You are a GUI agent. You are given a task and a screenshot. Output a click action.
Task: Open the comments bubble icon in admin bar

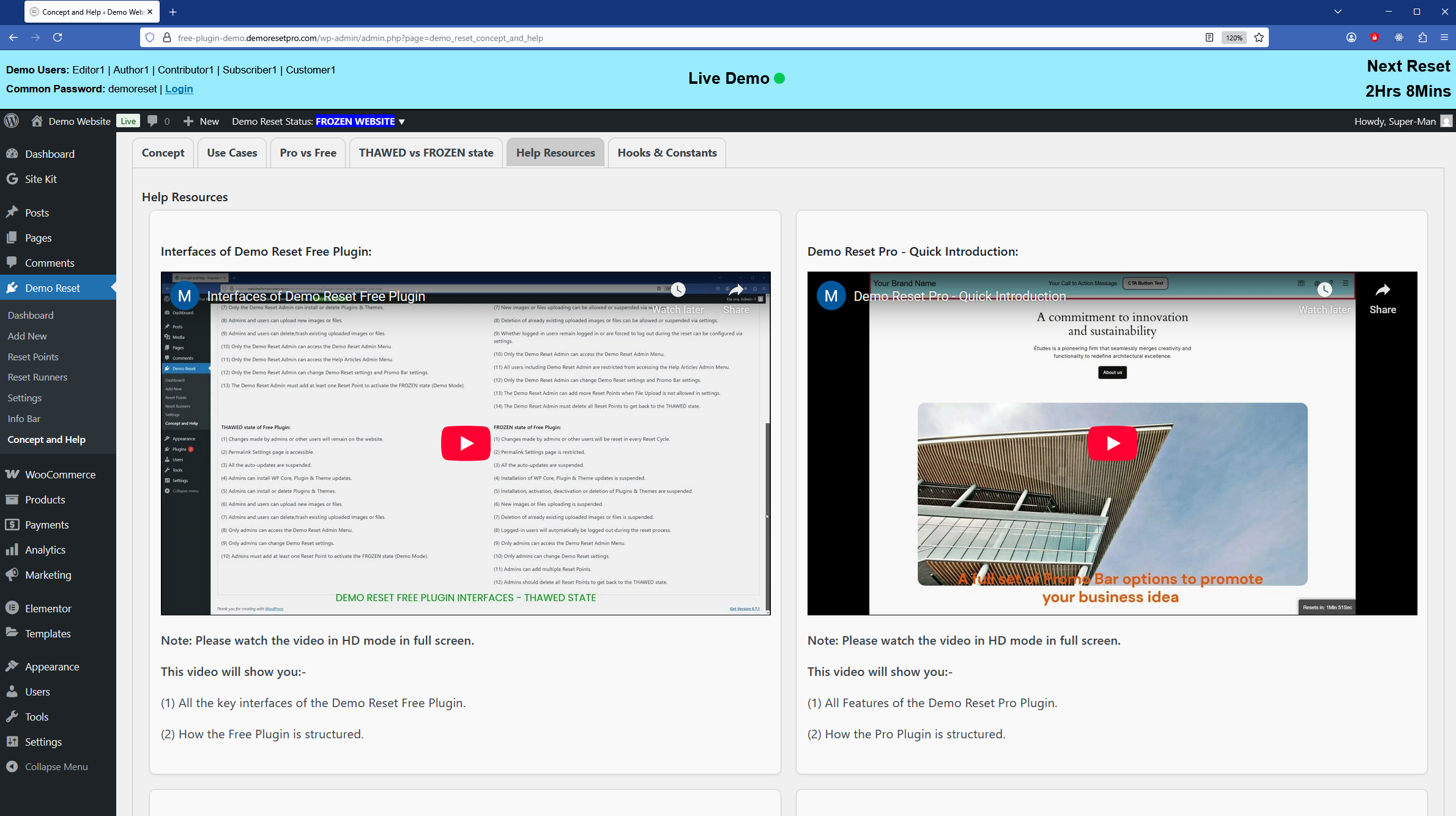pos(153,121)
